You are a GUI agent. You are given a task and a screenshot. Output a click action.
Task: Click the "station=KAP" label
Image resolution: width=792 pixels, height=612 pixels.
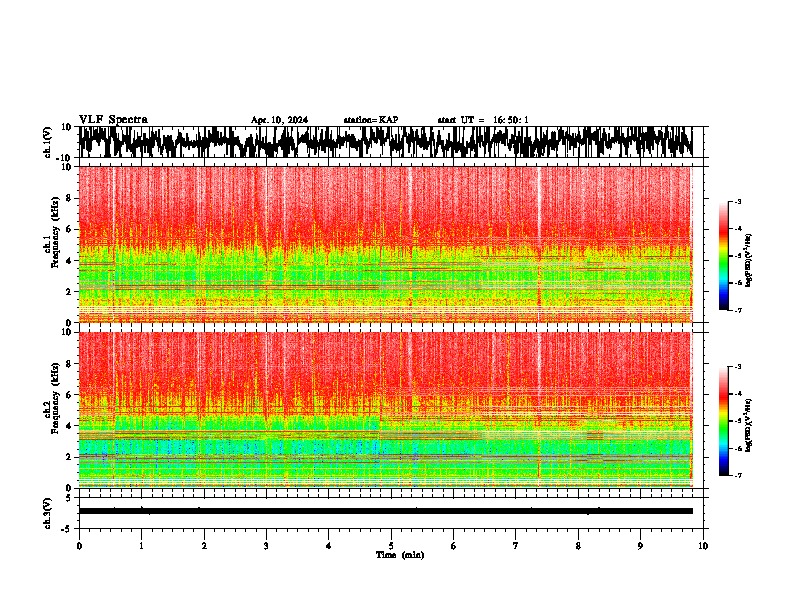point(371,120)
